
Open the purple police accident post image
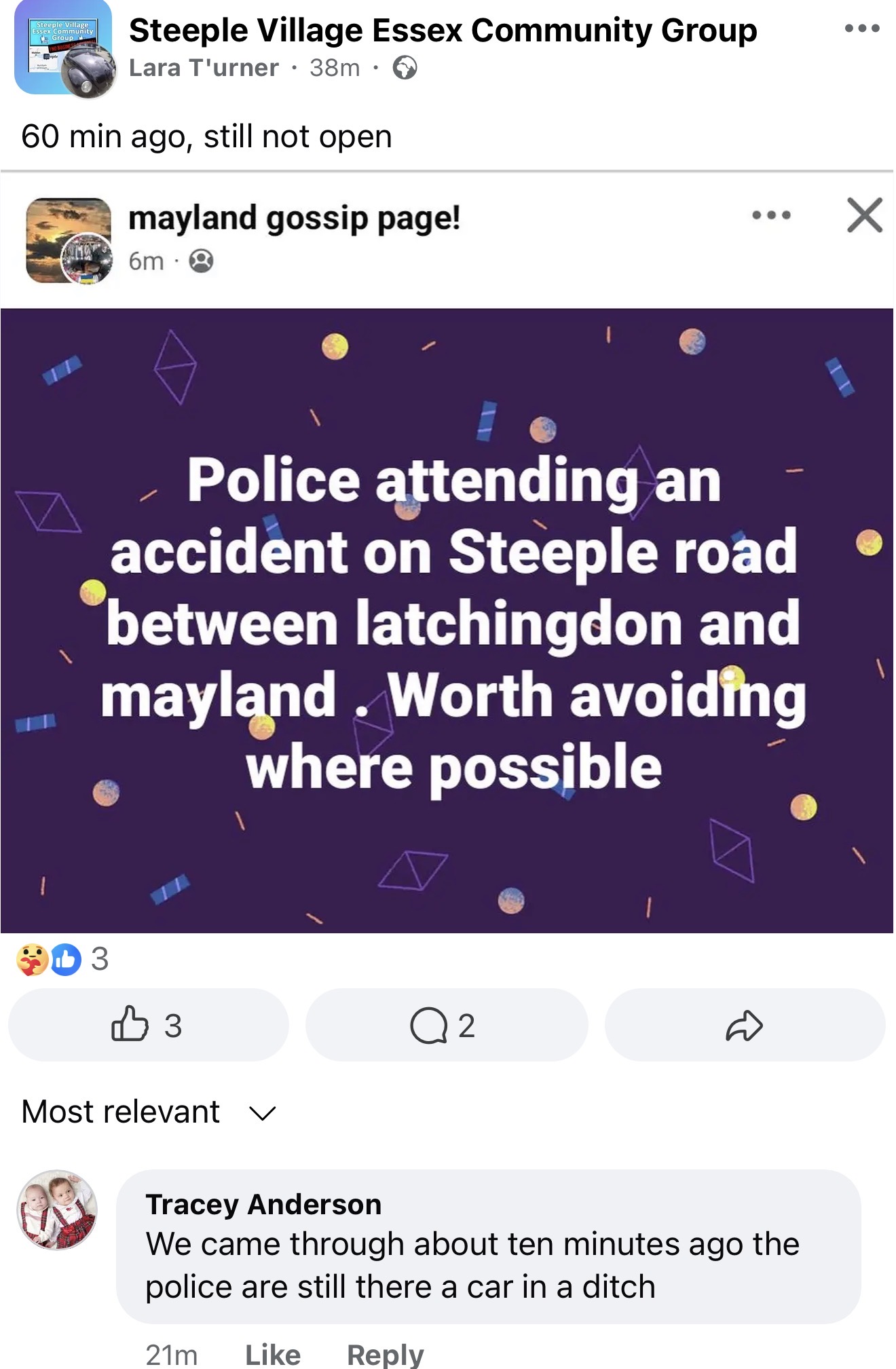click(x=447, y=620)
